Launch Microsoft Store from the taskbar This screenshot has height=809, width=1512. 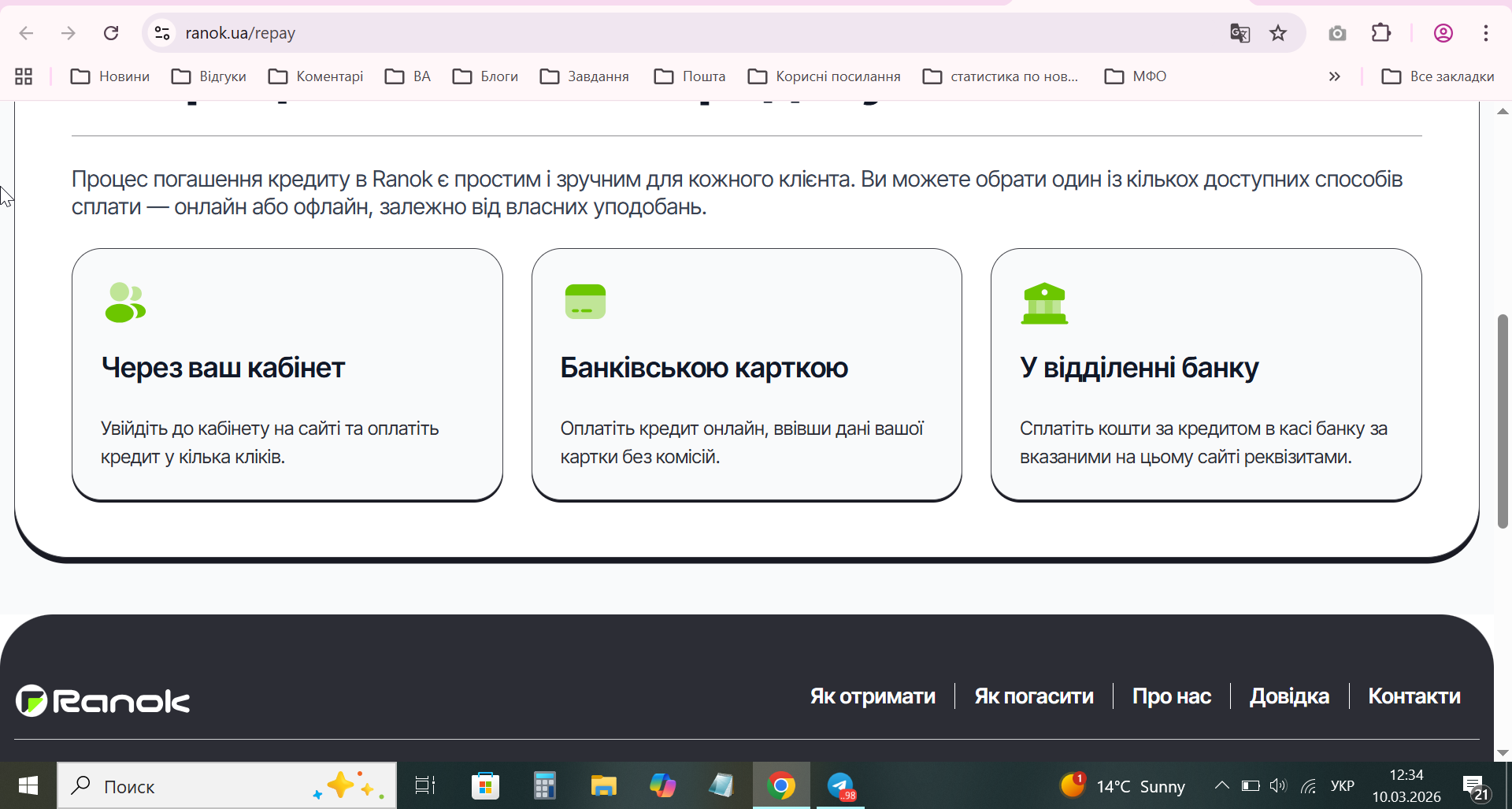pyautogui.click(x=485, y=785)
